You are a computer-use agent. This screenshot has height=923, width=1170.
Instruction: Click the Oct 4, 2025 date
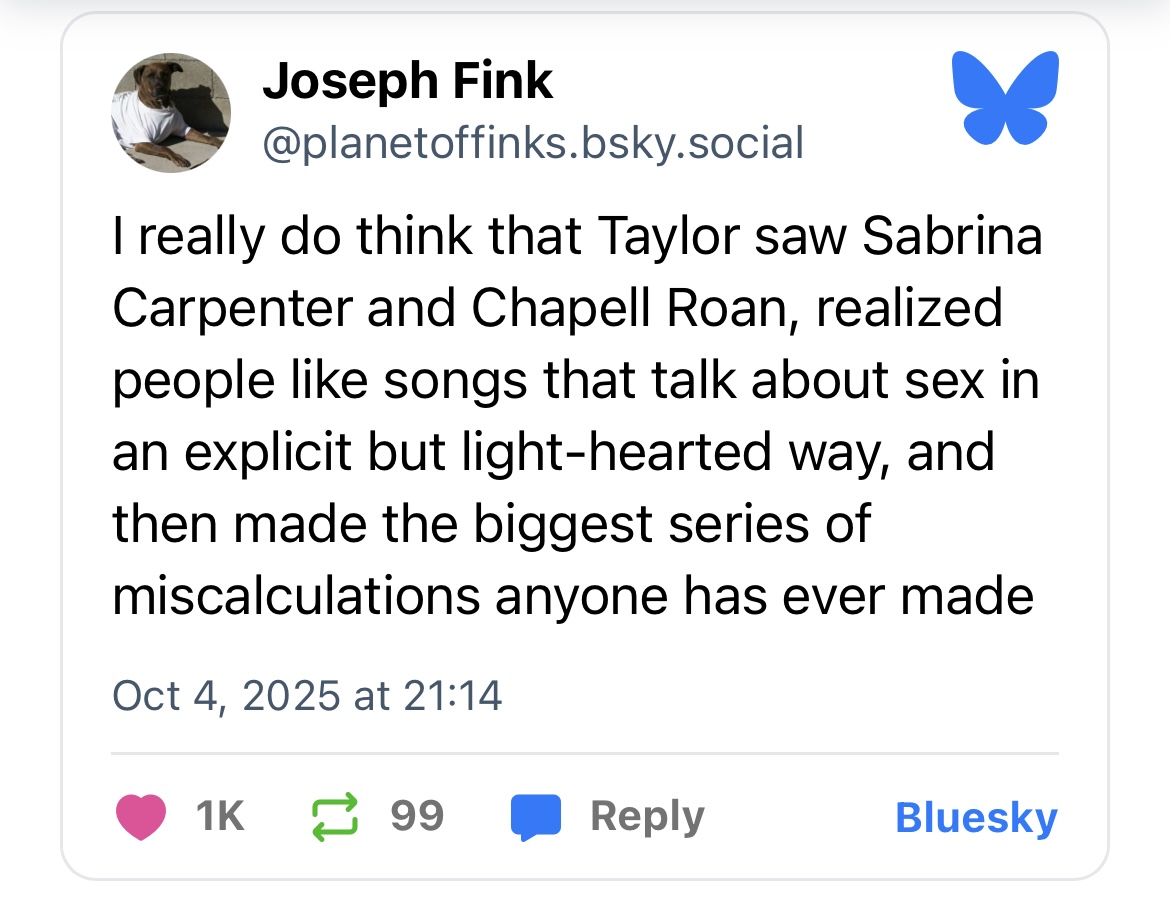tap(226, 695)
